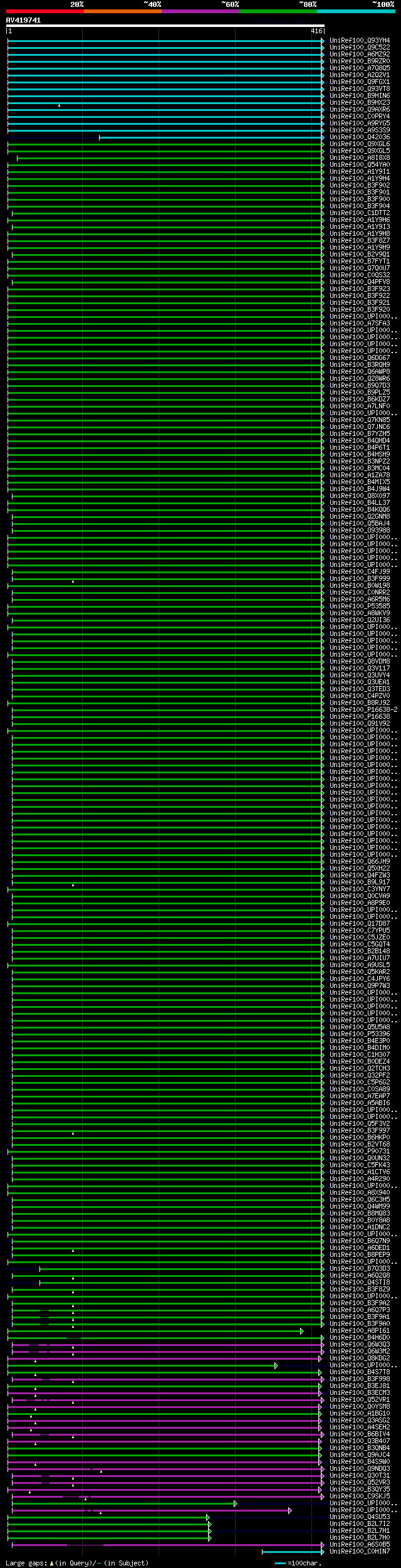Open UniRef100_B9HIN6 hit
Viewport: 401px width, 1568px height.
pos(360,96)
